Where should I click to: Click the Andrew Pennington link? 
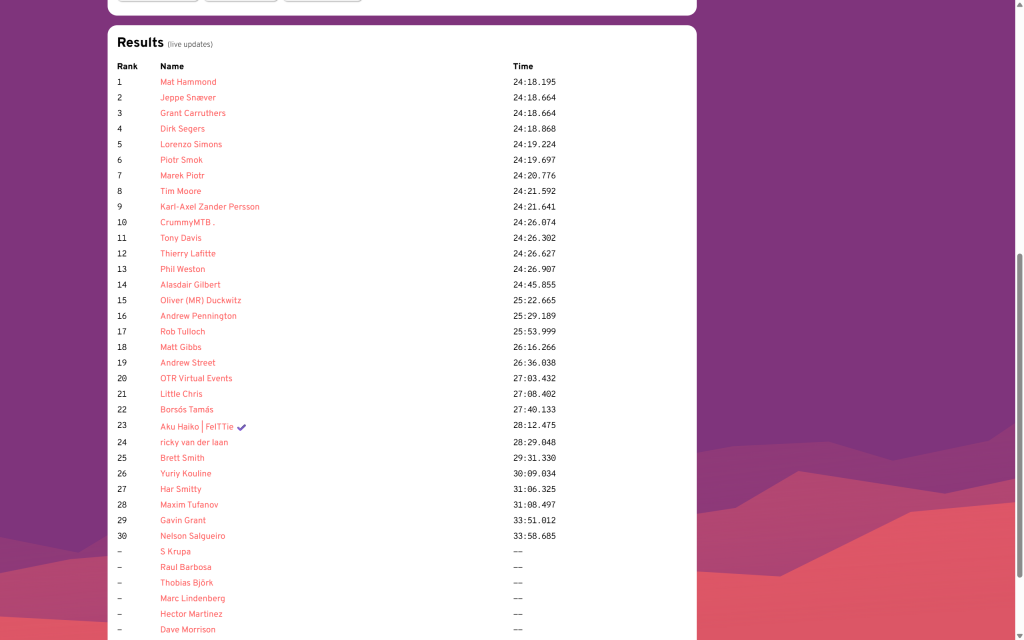[x=198, y=316]
